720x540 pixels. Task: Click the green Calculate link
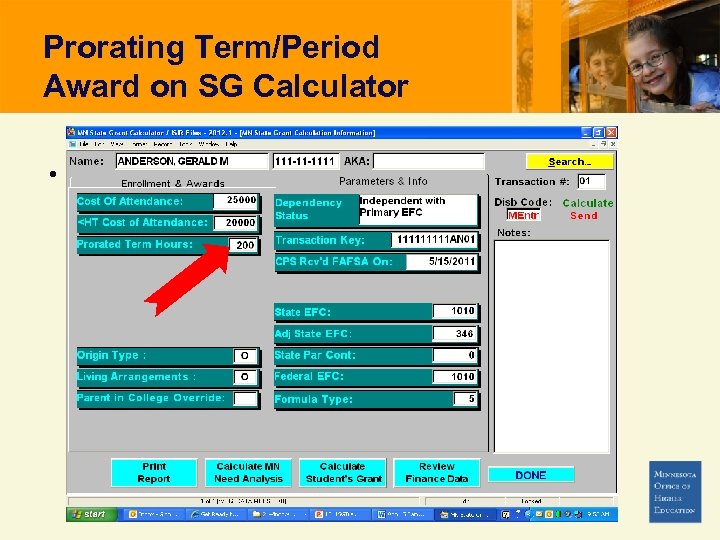coord(588,203)
